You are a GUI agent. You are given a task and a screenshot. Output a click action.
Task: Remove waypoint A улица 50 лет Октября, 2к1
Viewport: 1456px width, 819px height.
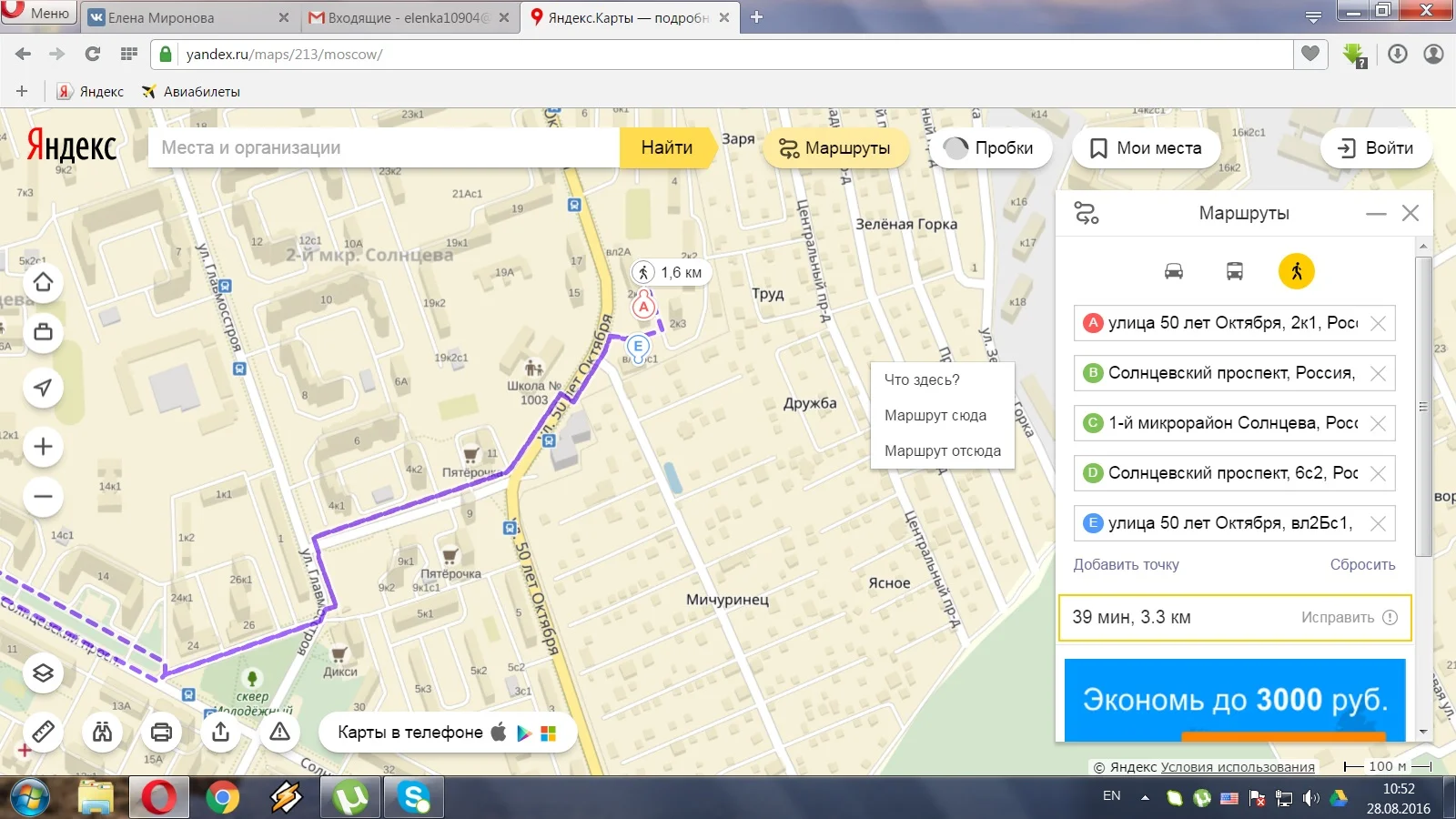click(x=1378, y=323)
